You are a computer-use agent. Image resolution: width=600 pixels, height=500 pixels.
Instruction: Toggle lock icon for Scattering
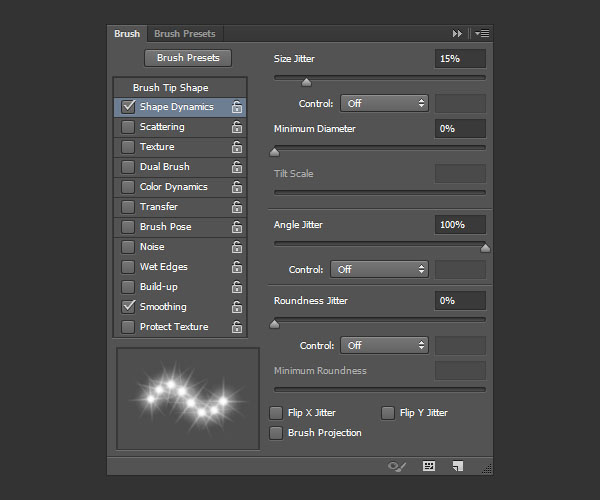[x=237, y=127]
